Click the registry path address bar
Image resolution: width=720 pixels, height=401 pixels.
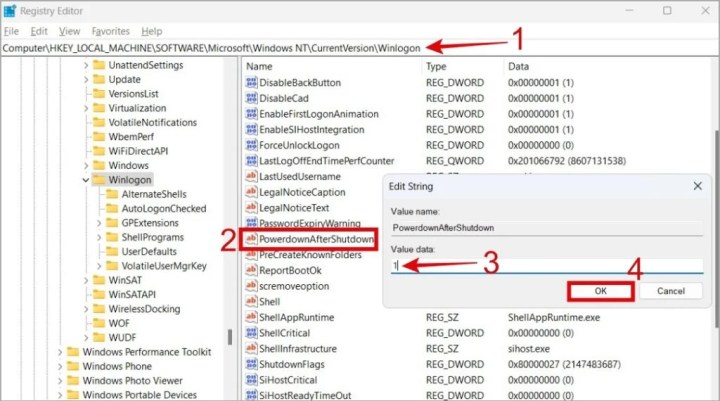(x=360, y=48)
